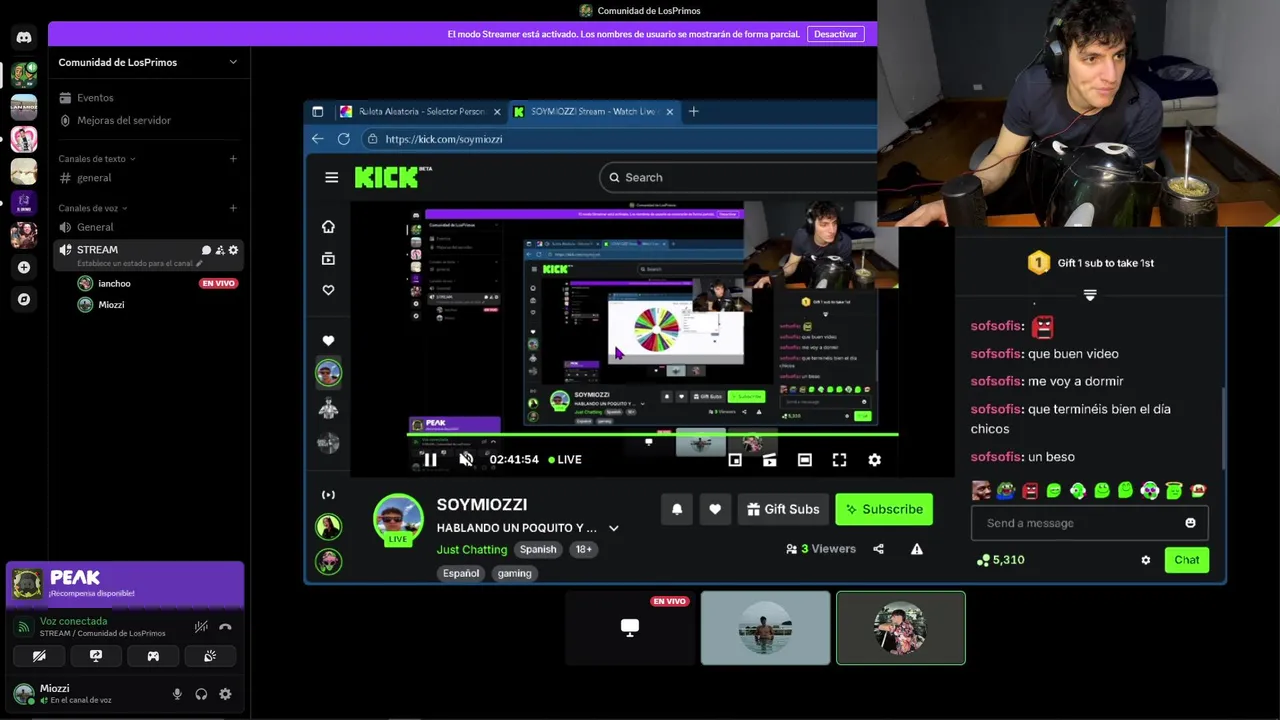Enter fullscreen on the Kick player
The height and width of the screenshot is (720, 1280).
pyautogui.click(x=839, y=460)
